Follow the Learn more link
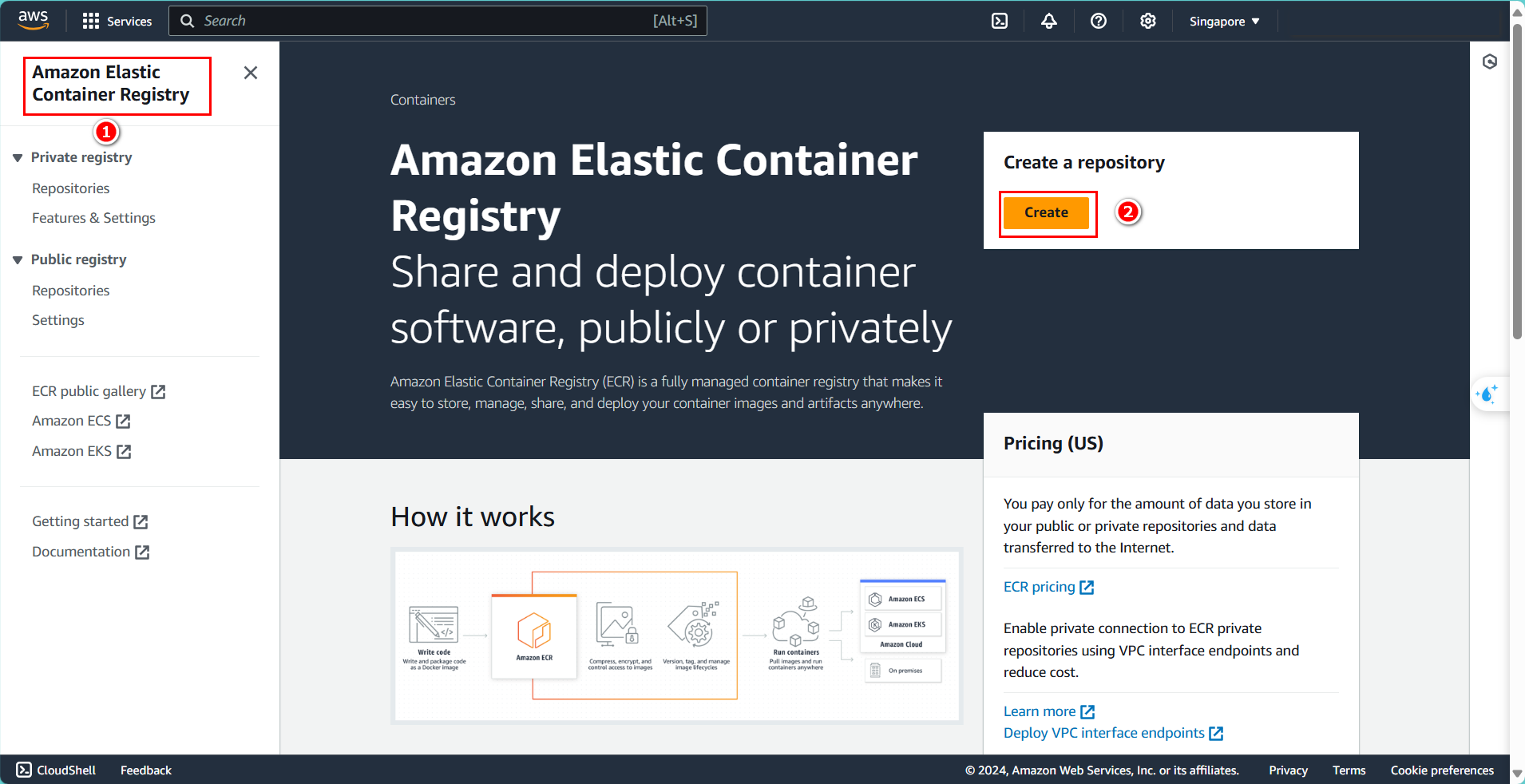The width and height of the screenshot is (1525, 784). pyautogui.click(x=1040, y=711)
